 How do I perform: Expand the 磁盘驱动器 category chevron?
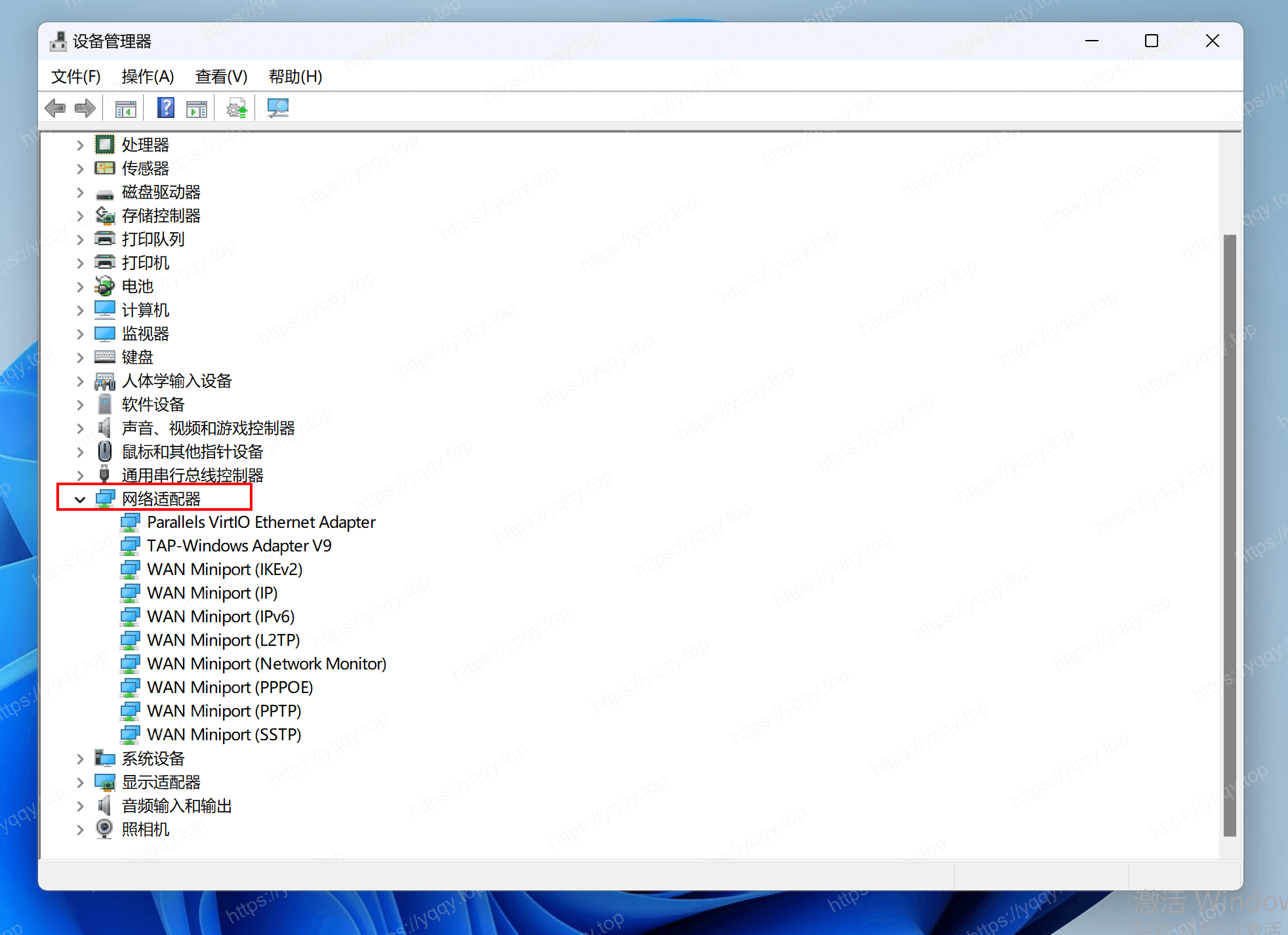tap(80, 193)
